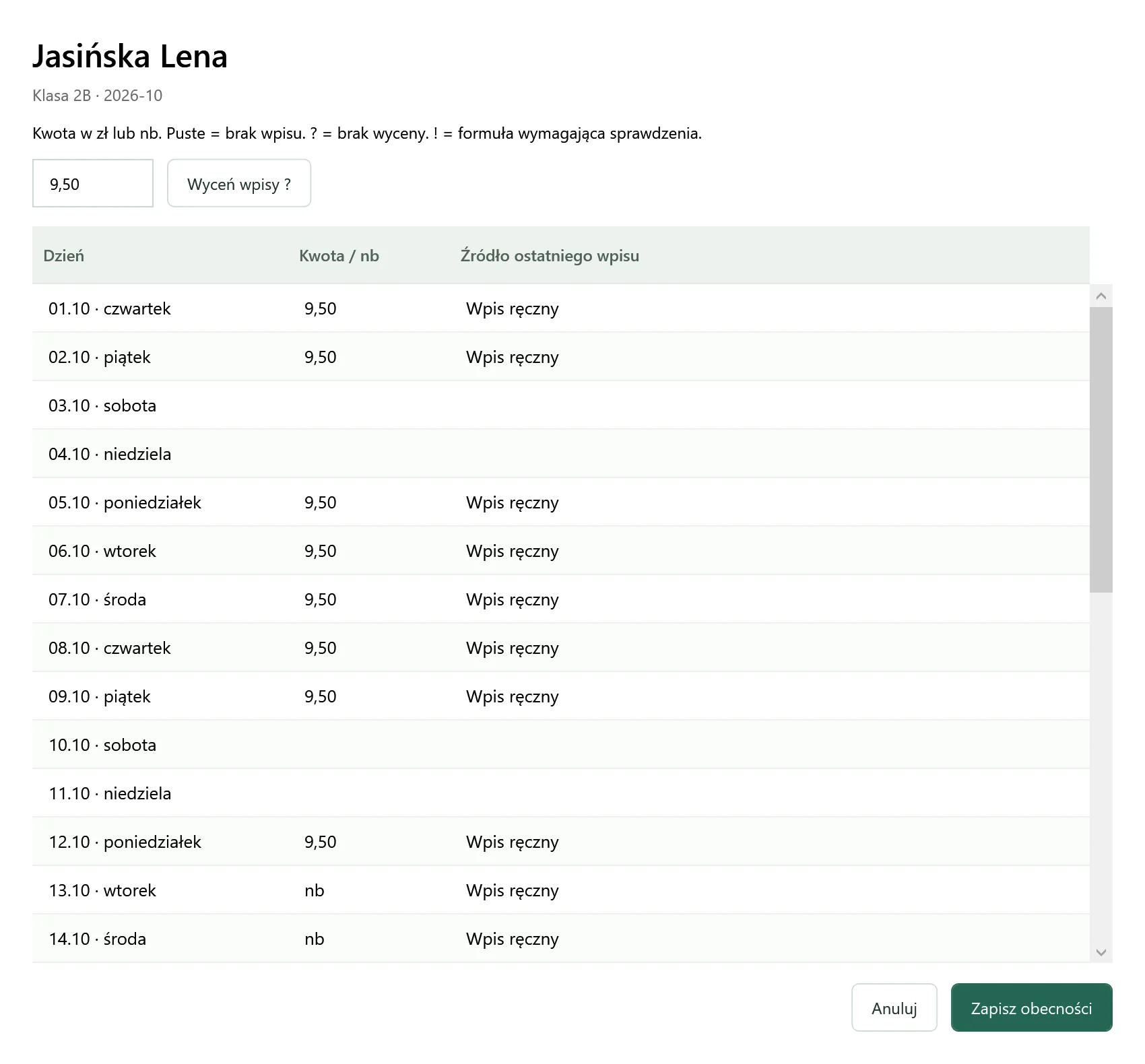This screenshot has width=1145, height=1064.
Task: Click the scrollbar up arrow
Action: [1101, 296]
